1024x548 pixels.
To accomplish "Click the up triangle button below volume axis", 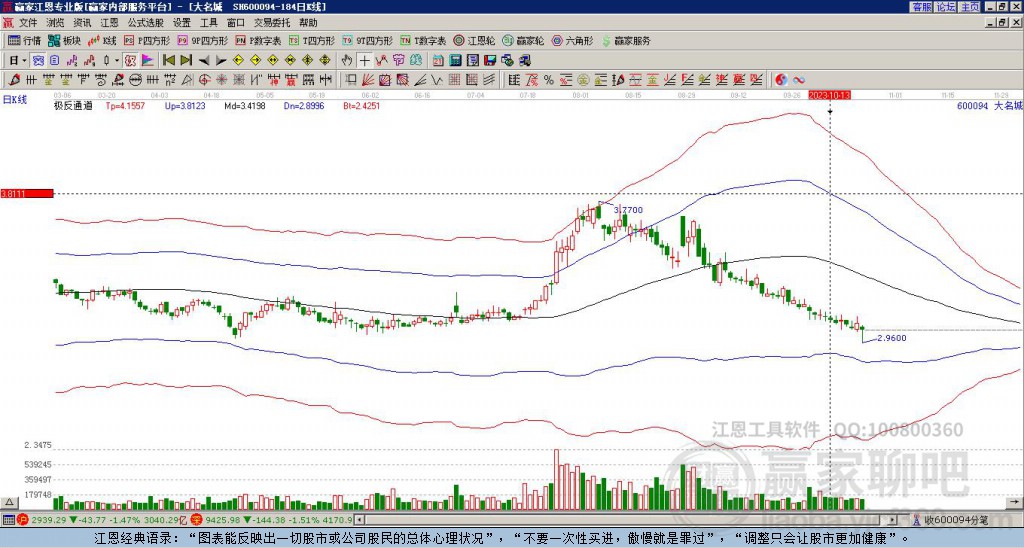I will 9,502.
